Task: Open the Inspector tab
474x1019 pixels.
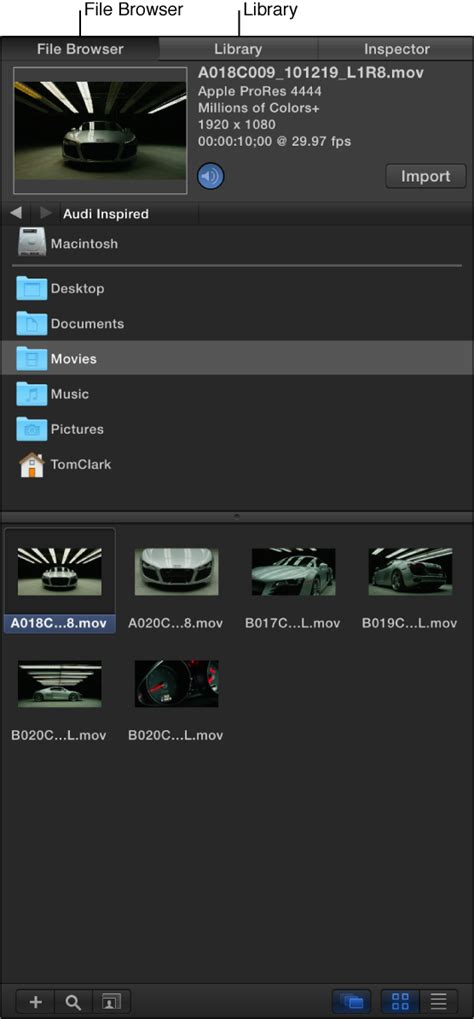Action: tap(396, 49)
